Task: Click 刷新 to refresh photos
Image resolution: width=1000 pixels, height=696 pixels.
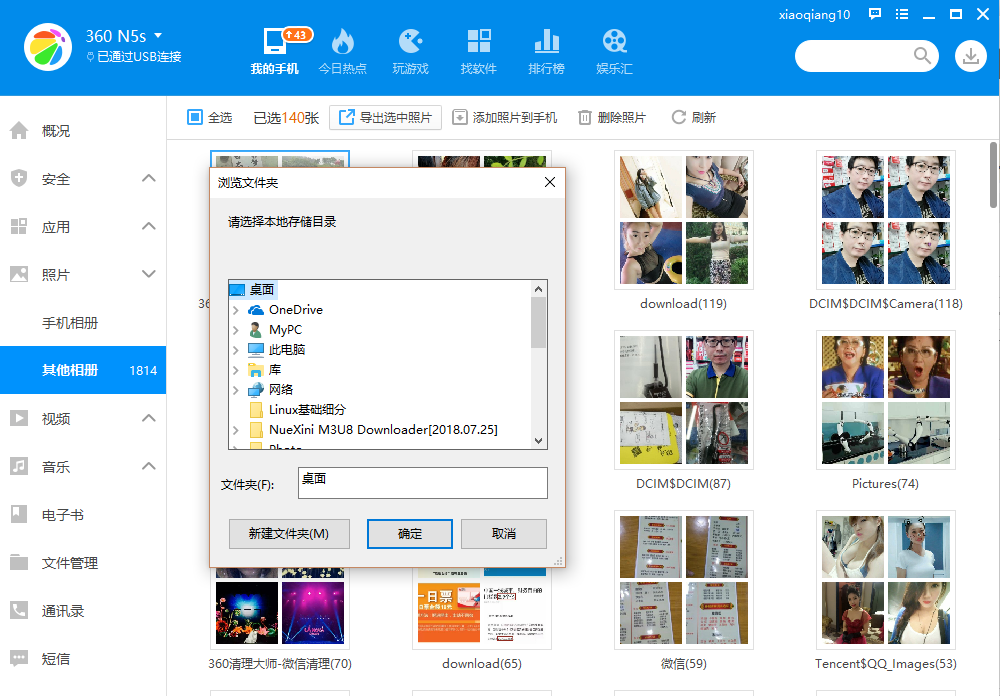Action: 694,117
